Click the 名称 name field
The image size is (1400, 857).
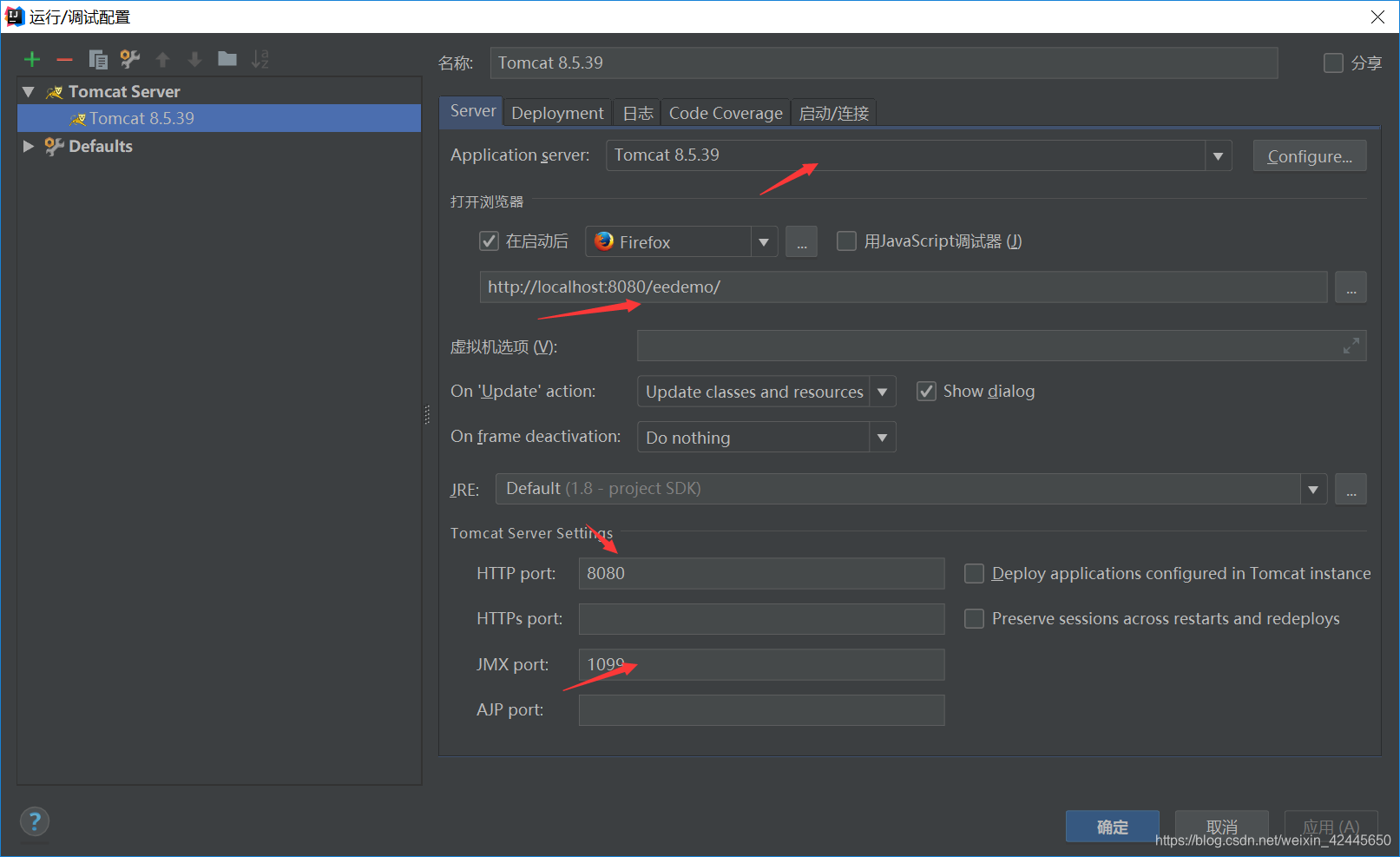pyautogui.click(x=884, y=63)
